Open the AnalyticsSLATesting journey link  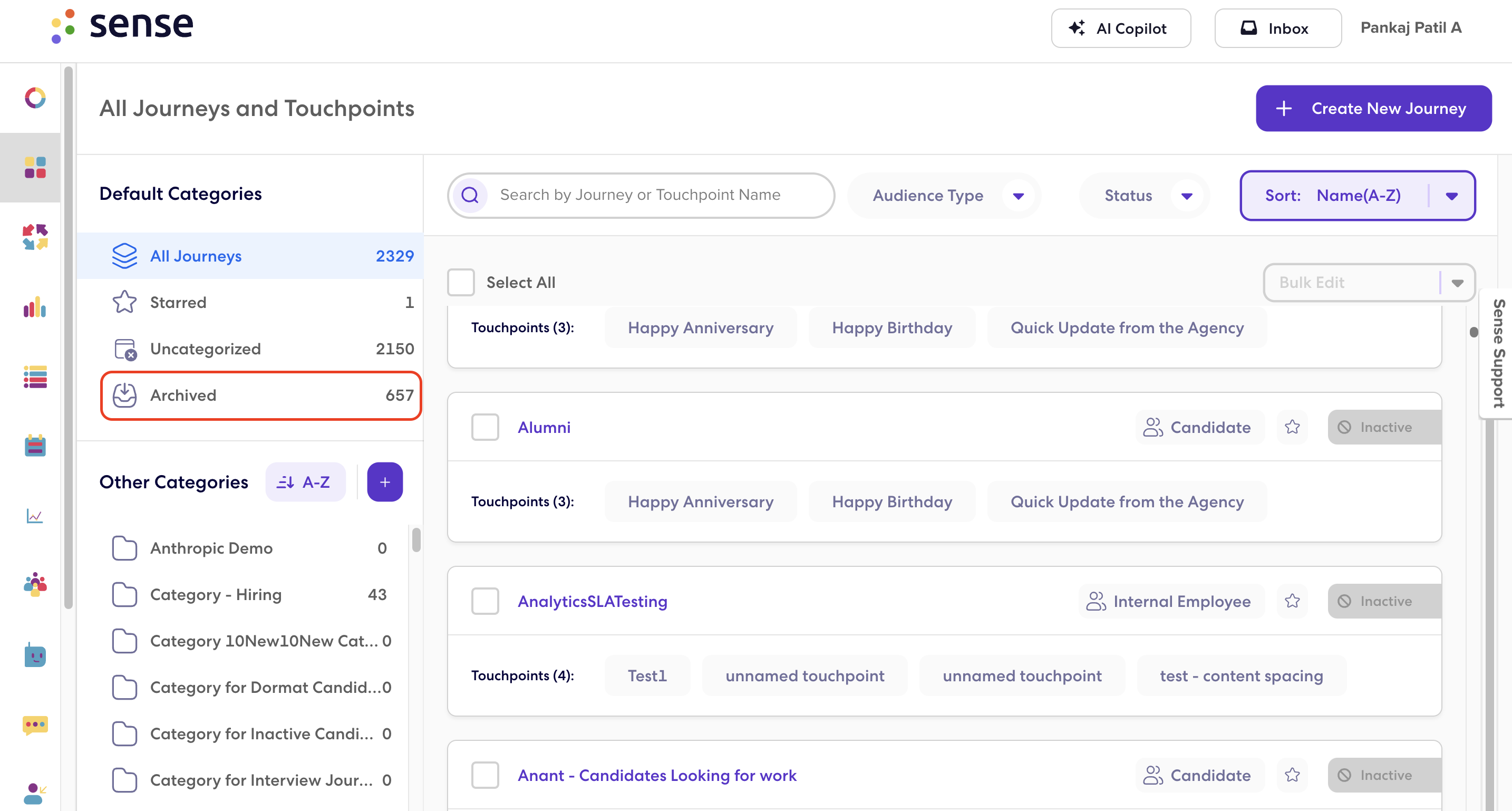pos(592,601)
